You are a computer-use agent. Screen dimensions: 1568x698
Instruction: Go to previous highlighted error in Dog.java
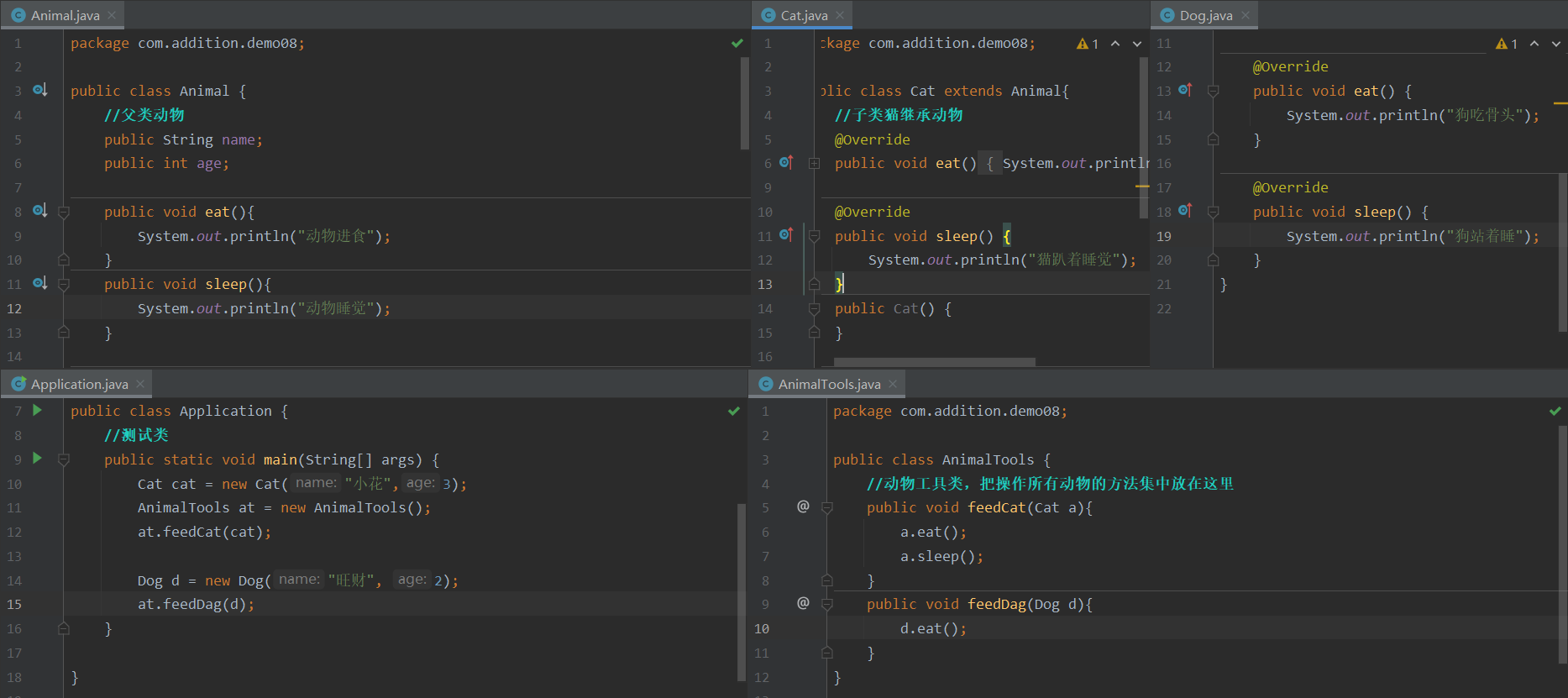[x=1534, y=44]
